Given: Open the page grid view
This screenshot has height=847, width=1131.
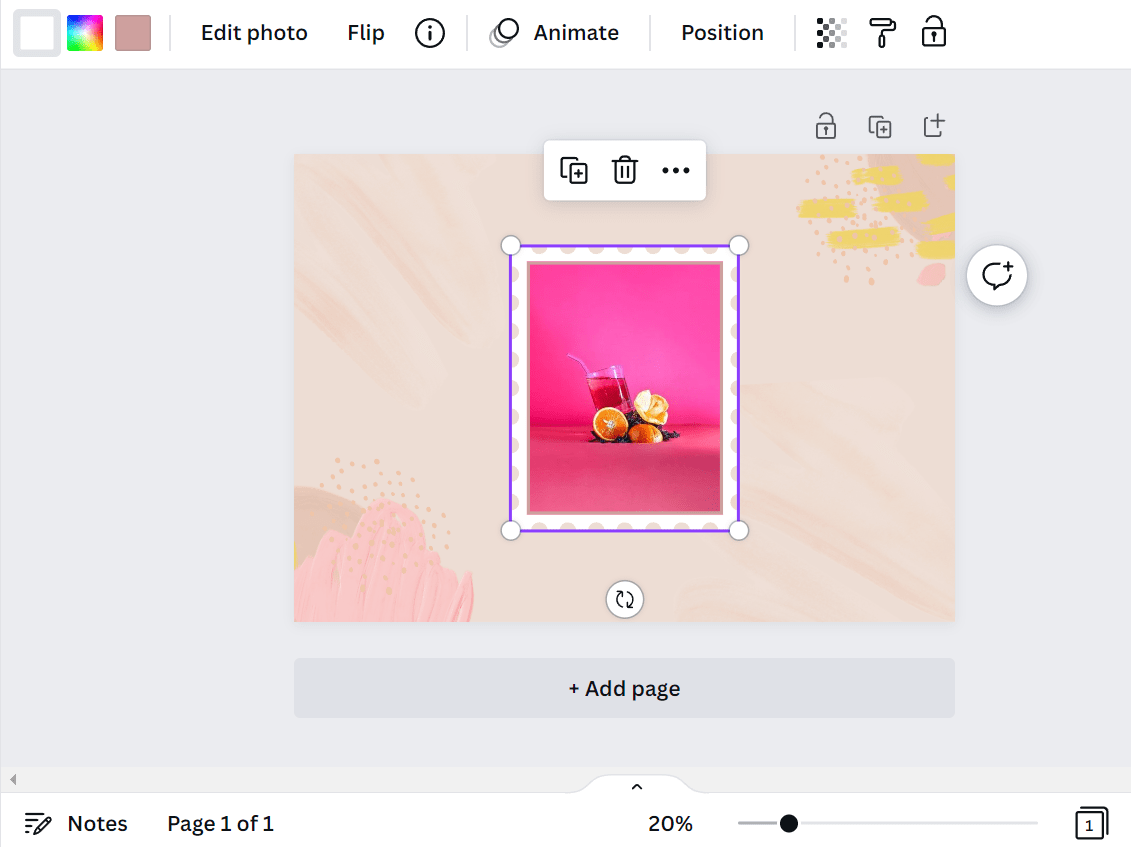Looking at the screenshot, I should tap(1090, 823).
